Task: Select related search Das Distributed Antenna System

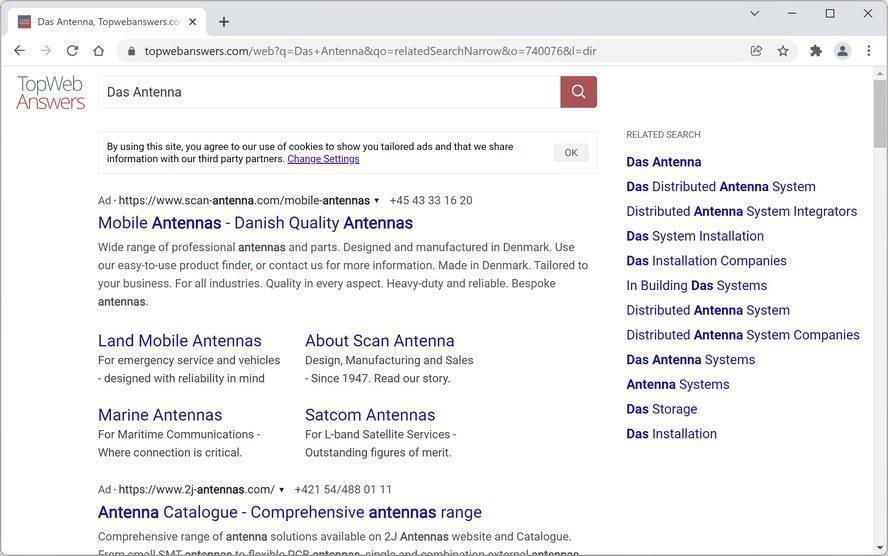Action: point(721,187)
